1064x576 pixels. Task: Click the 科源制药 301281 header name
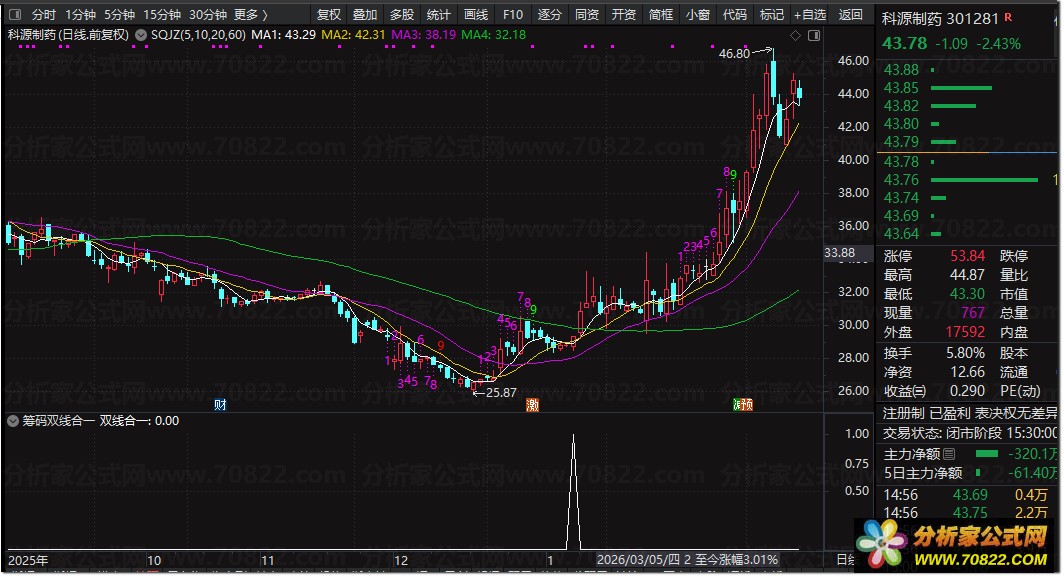(940, 19)
